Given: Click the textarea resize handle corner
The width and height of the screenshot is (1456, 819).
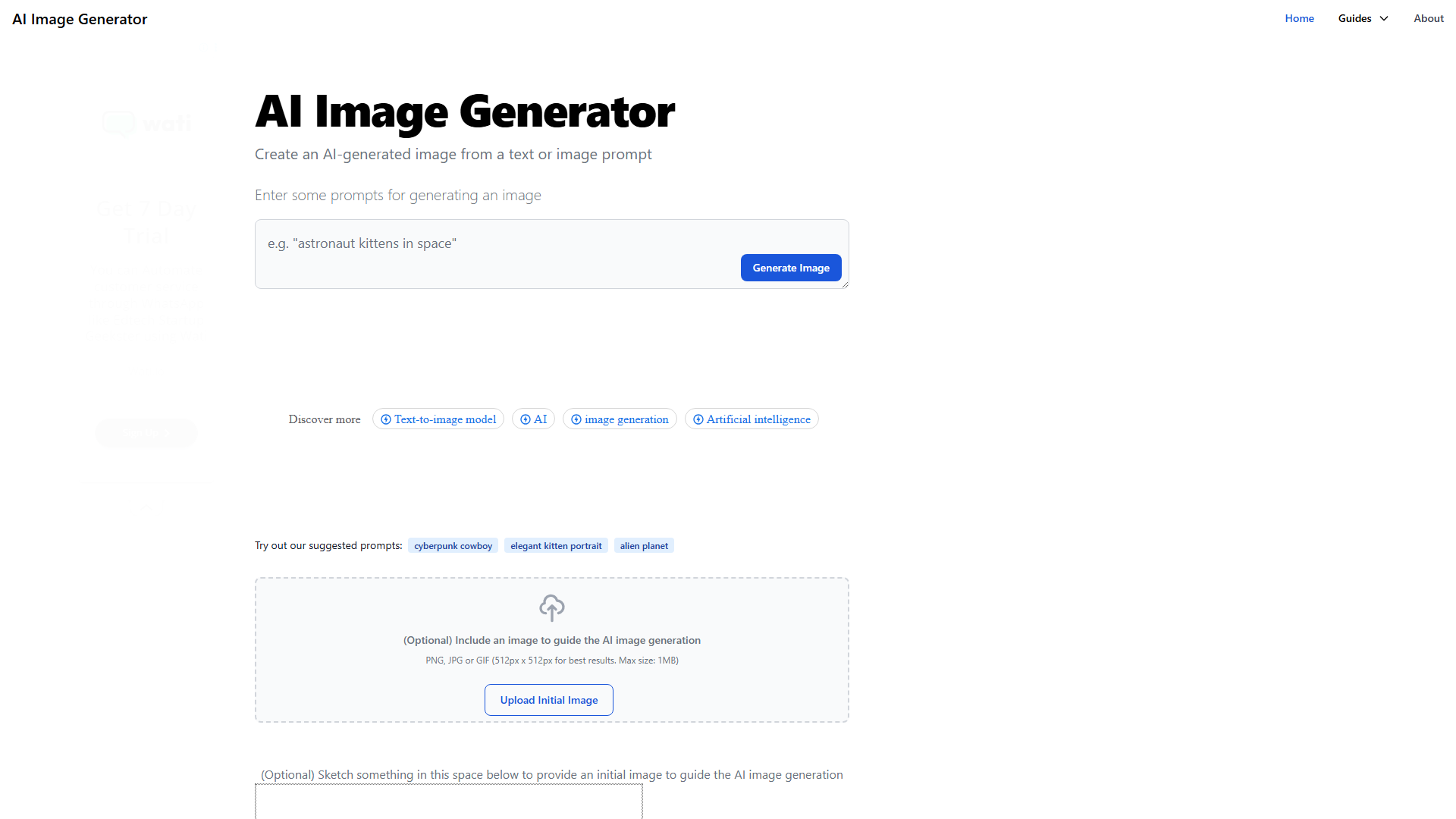Looking at the screenshot, I should (844, 284).
